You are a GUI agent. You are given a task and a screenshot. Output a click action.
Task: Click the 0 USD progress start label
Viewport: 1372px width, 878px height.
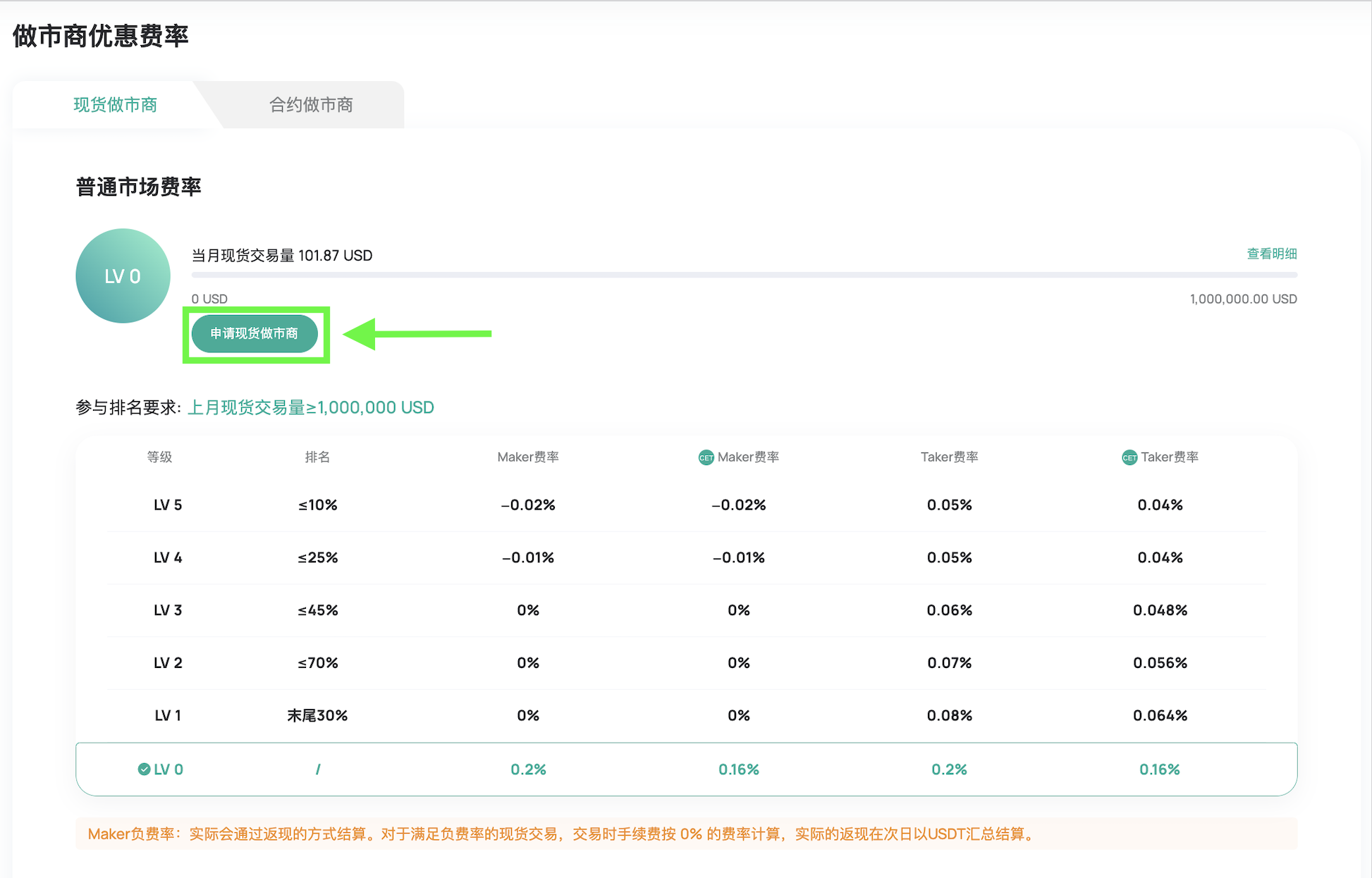click(x=209, y=299)
